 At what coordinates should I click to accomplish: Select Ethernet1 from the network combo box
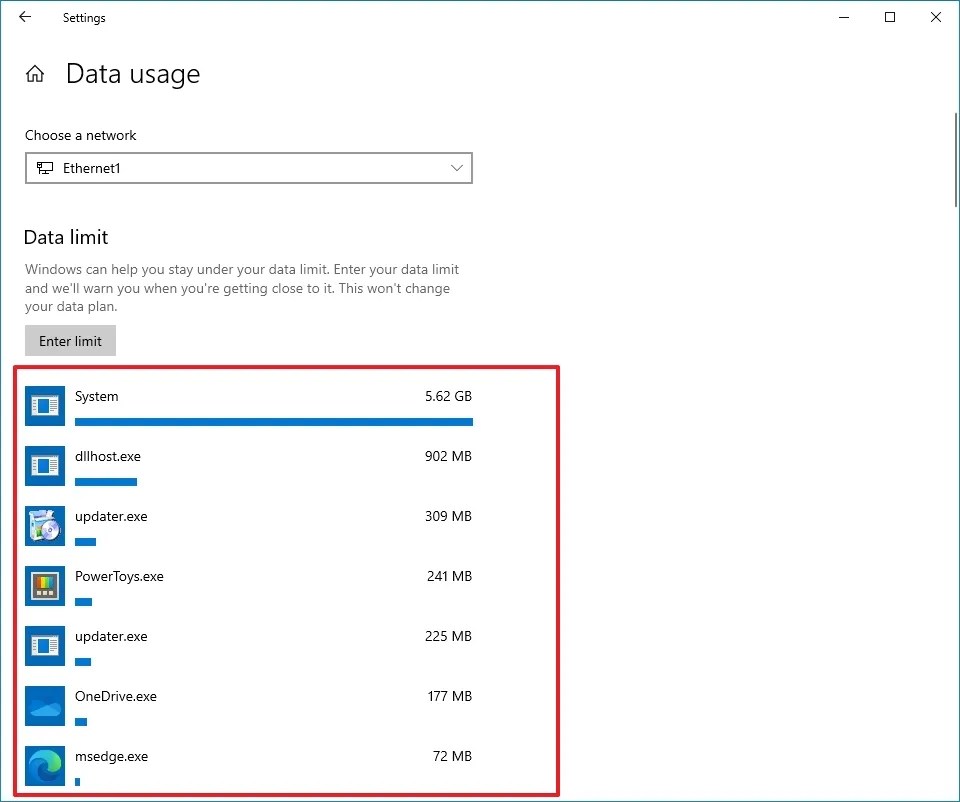coord(248,168)
